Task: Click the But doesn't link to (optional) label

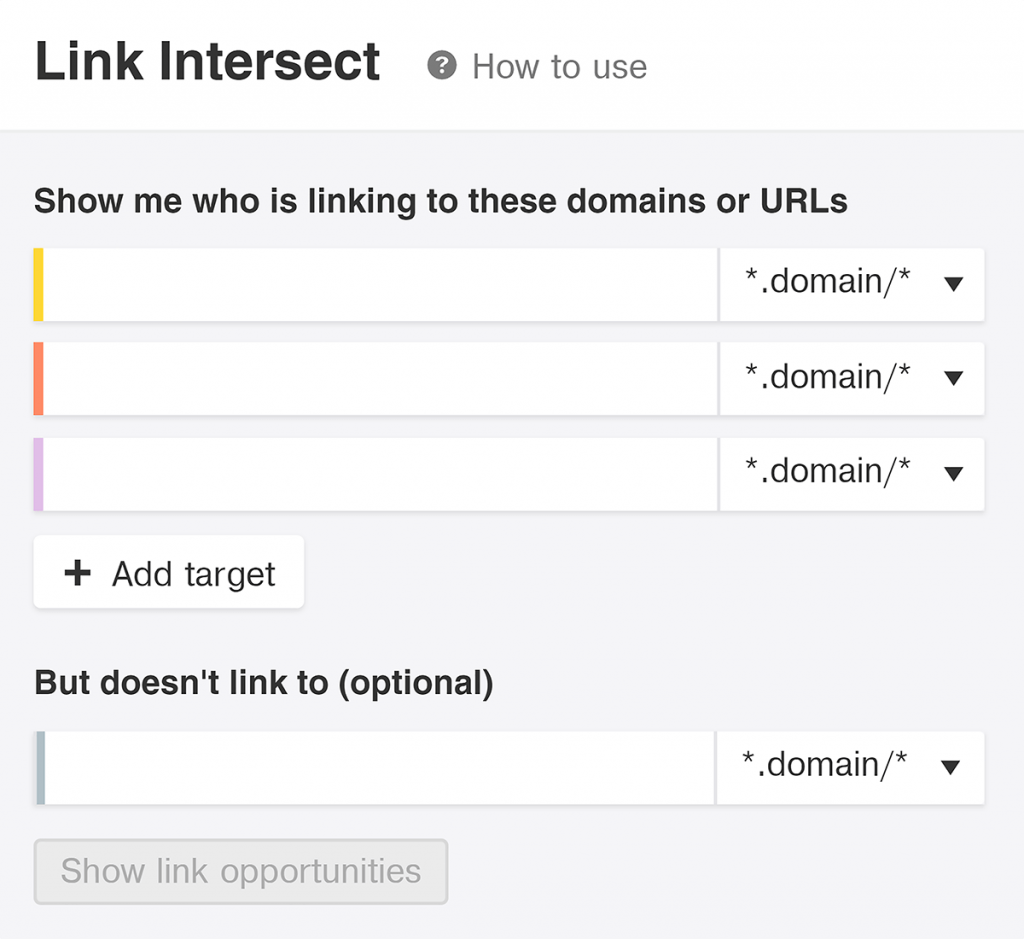Action: (264, 683)
